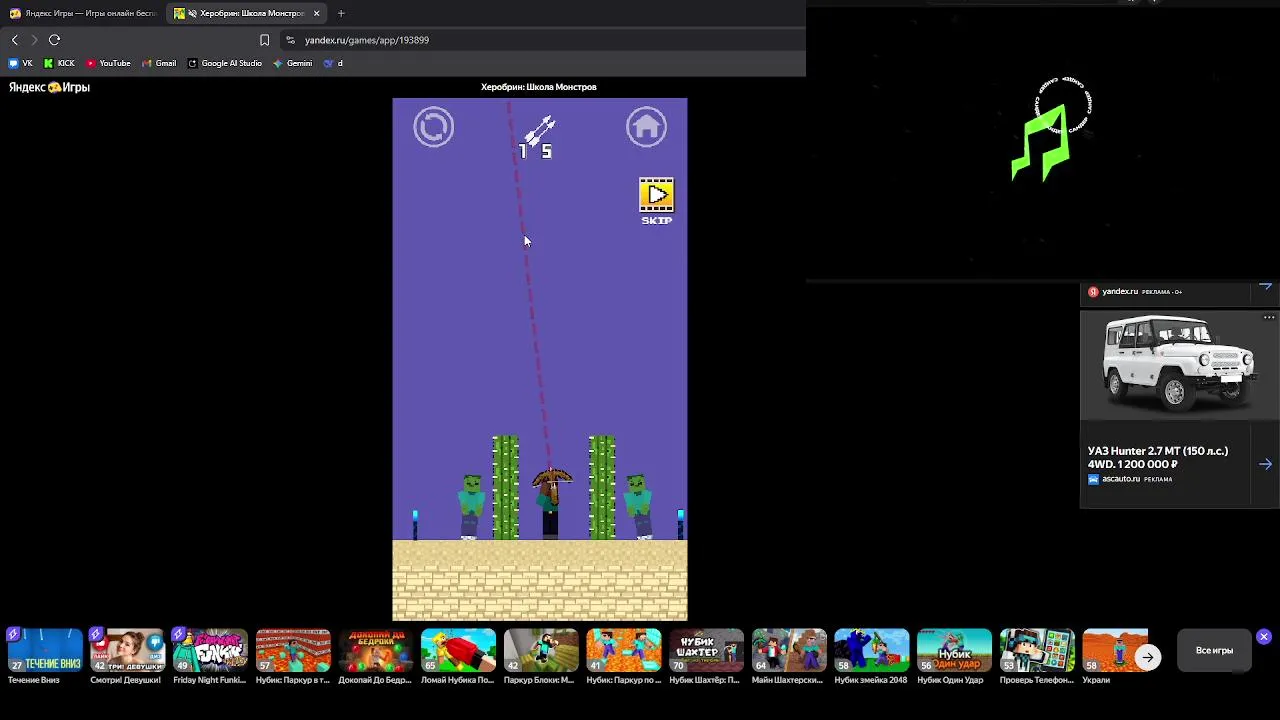
Task: Click the Все игры button
Action: click(x=1214, y=651)
